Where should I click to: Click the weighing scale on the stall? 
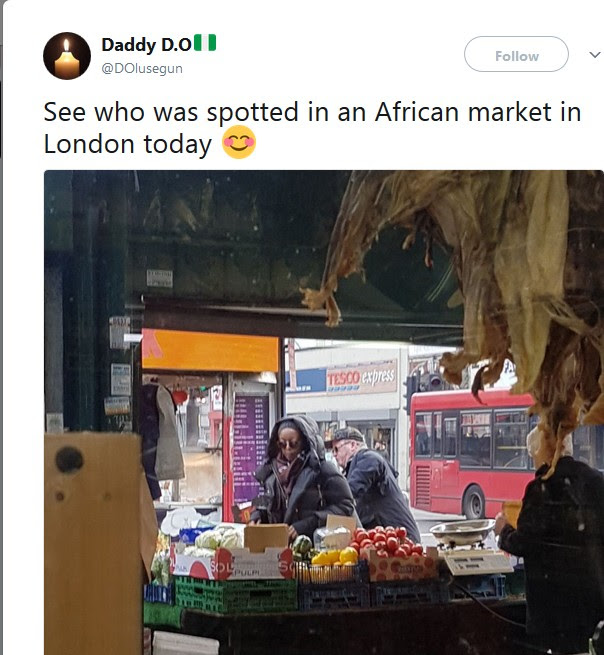471,547
